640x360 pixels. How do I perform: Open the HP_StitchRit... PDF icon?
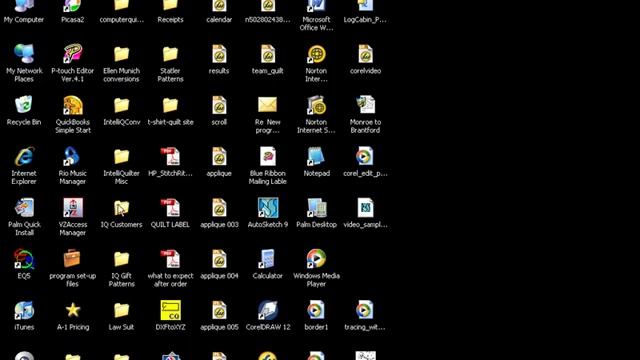[x=171, y=156]
